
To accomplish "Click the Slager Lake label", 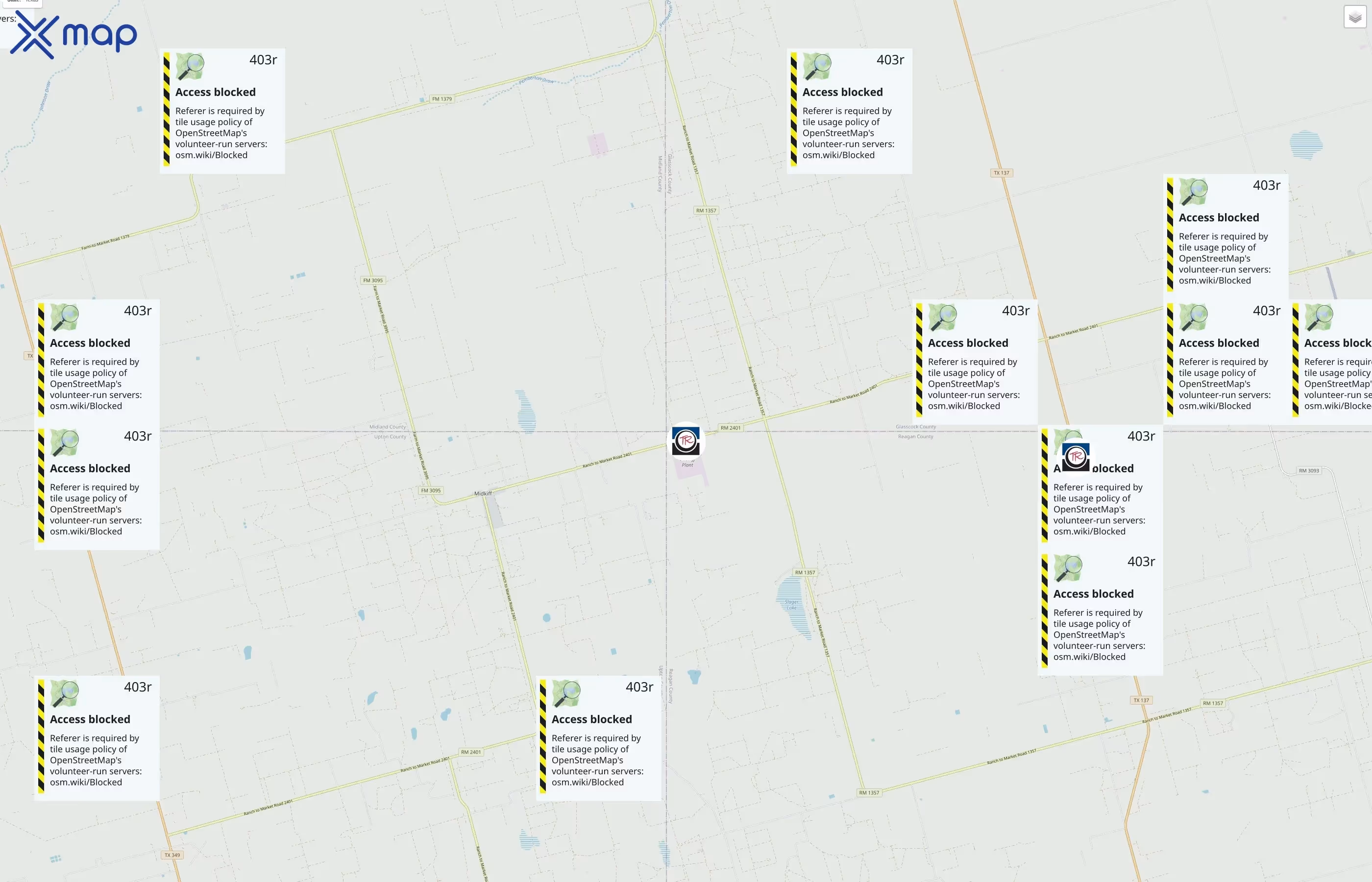I will click(x=791, y=604).
